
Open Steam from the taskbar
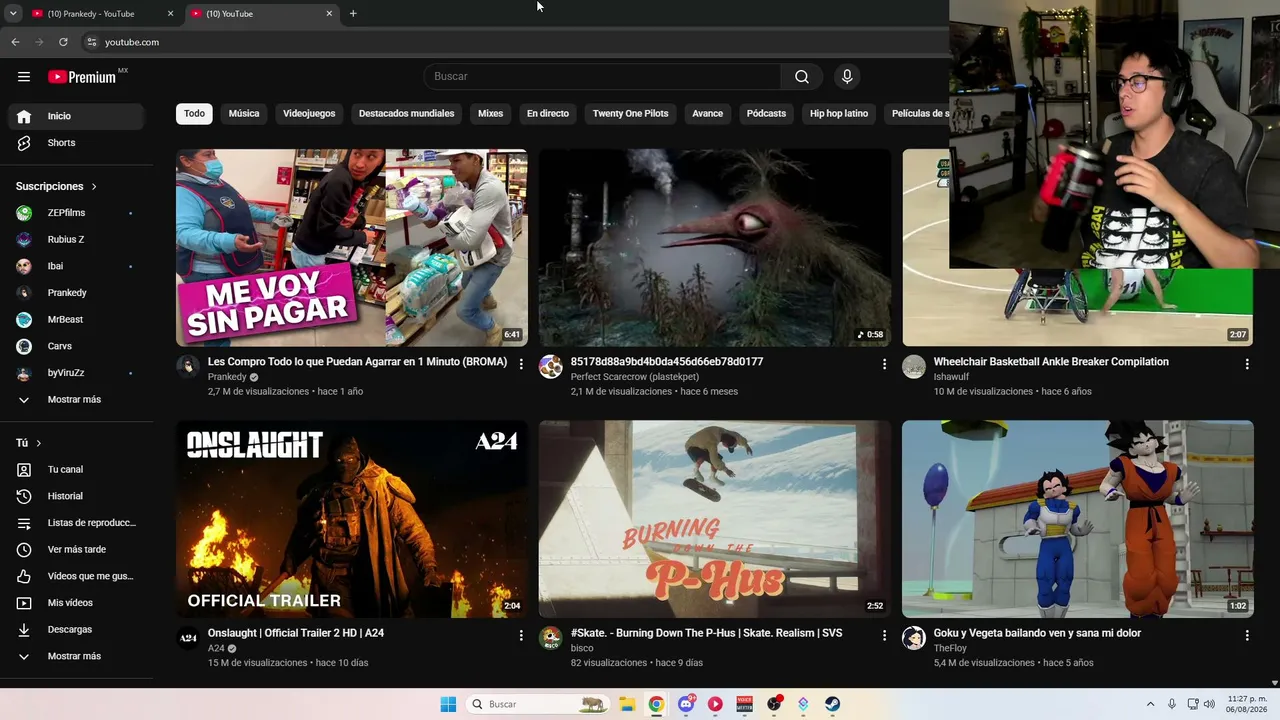[x=832, y=704]
